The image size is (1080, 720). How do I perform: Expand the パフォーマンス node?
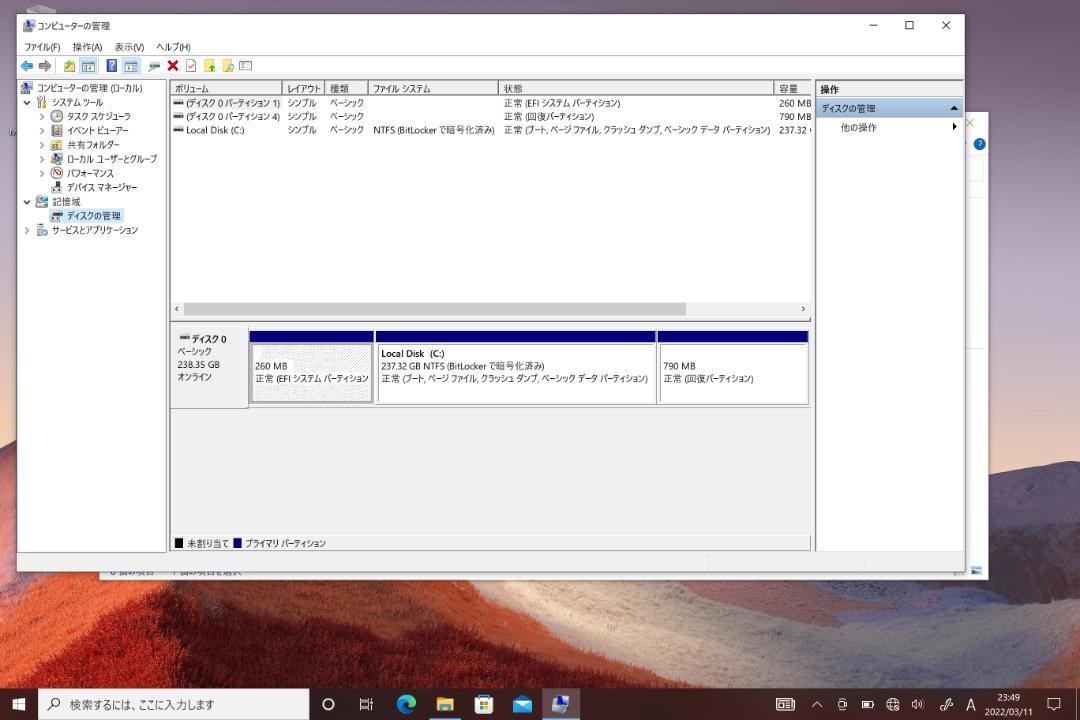pos(41,173)
